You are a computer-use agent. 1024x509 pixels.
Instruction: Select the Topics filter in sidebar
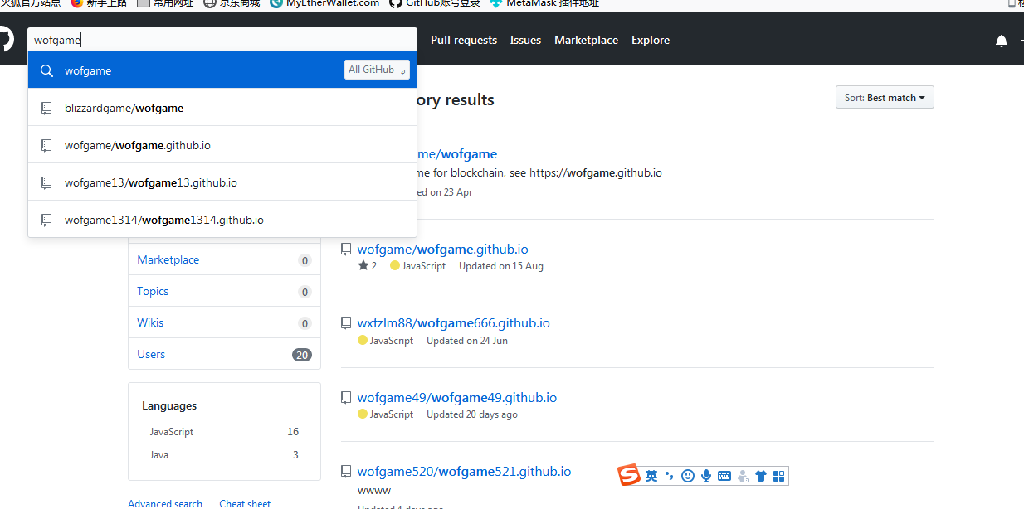click(224, 291)
